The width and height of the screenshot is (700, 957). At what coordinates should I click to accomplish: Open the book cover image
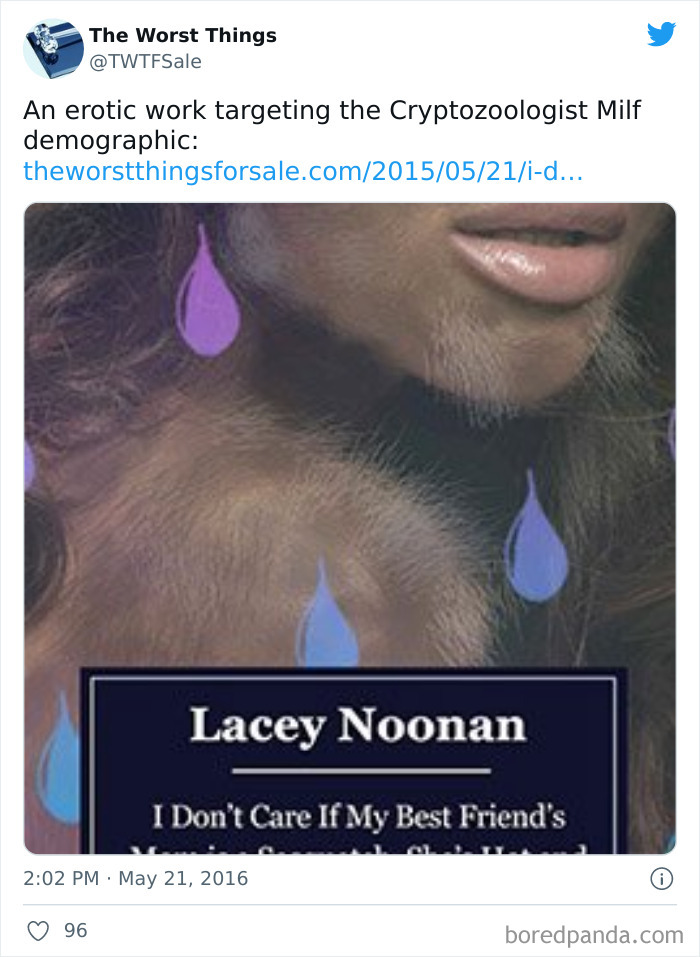tap(350, 528)
